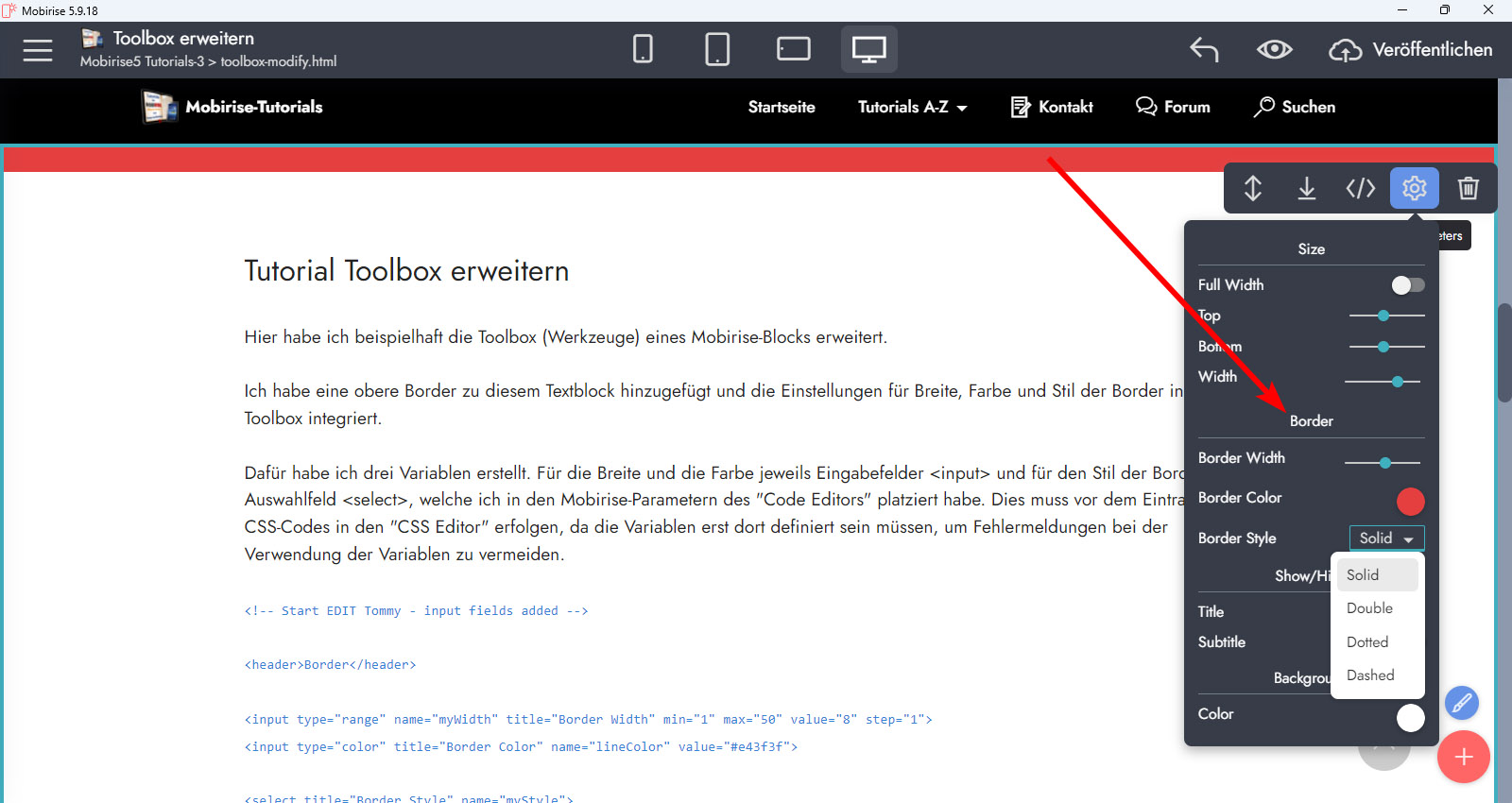The image size is (1512, 803).
Task: Click the page title Toolbox erweitern
Action: tap(183, 39)
